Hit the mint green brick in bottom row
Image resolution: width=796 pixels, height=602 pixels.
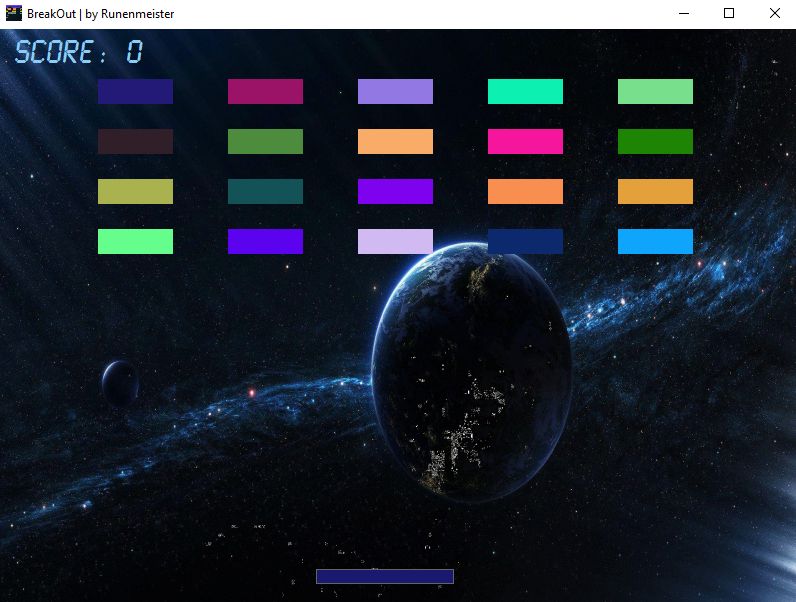(x=135, y=242)
